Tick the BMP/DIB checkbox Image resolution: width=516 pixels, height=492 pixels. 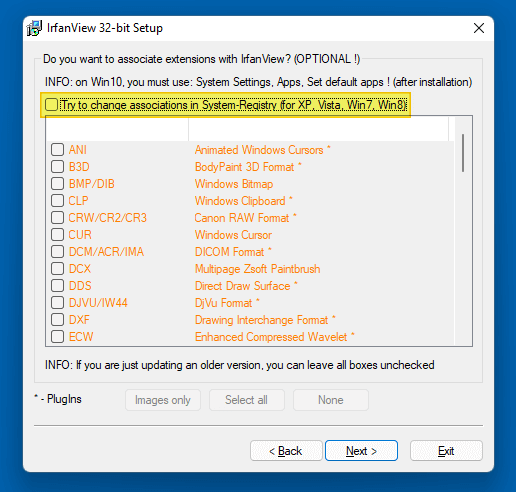(57, 184)
